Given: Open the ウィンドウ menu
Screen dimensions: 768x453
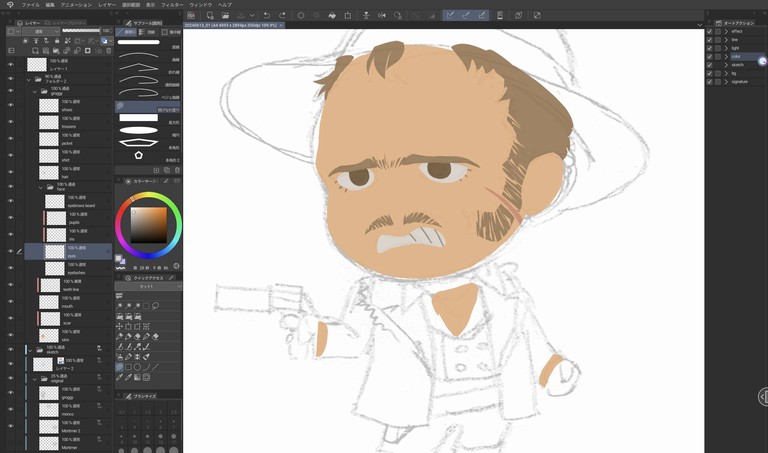Looking at the screenshot, I should [201, 4].
